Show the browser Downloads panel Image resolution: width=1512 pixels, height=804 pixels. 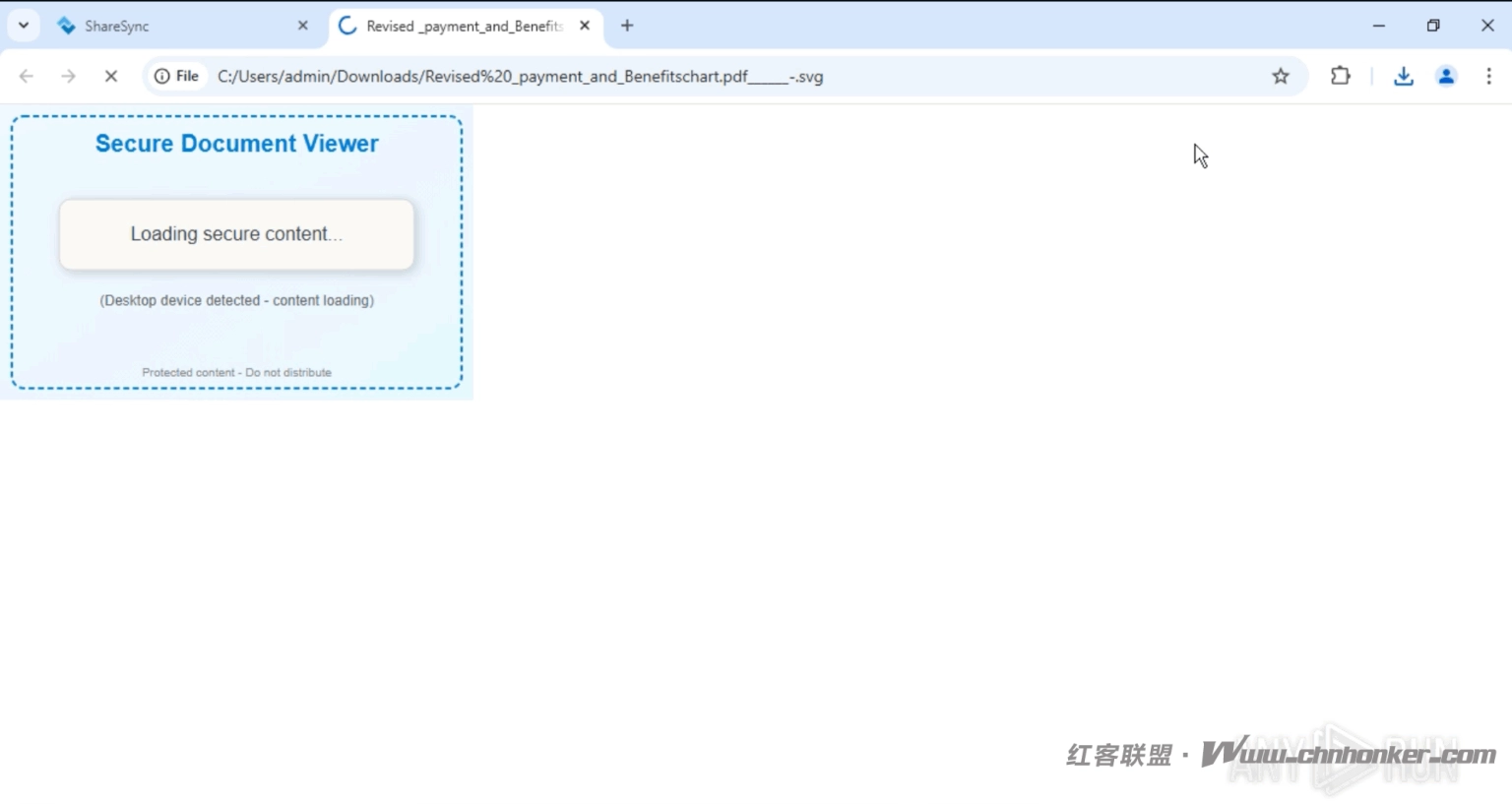(x=1404, y=77)
